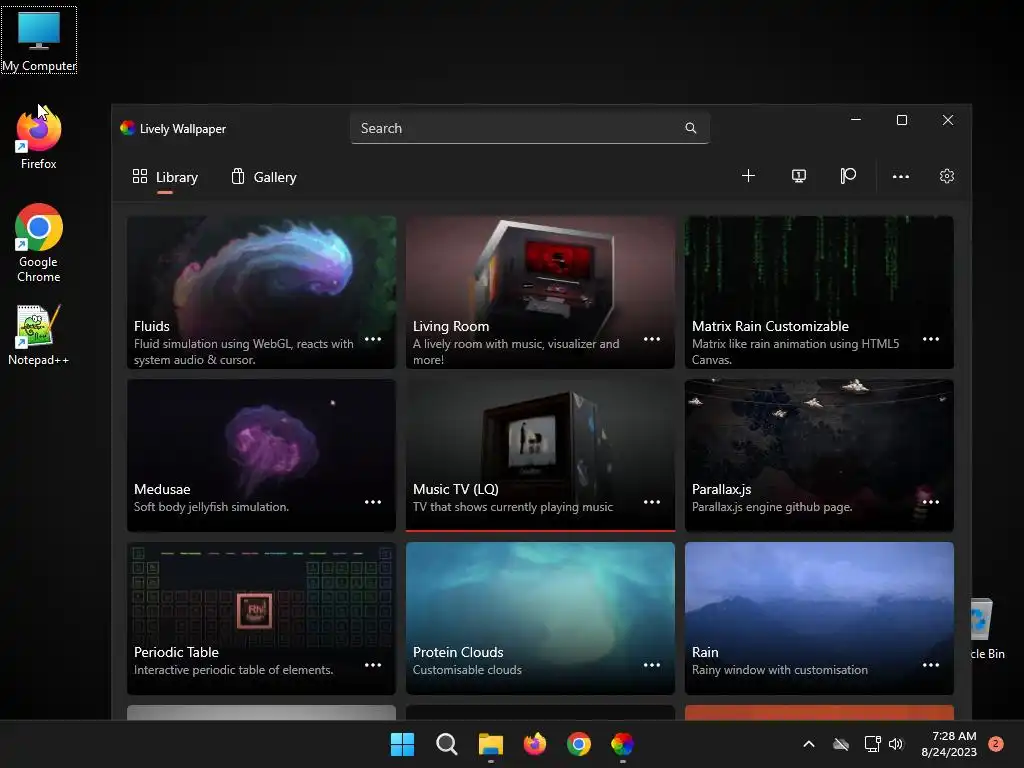Open more options for Protein Clouds wallpaper
The image size is (1024, 768).
tap(652, 665)
